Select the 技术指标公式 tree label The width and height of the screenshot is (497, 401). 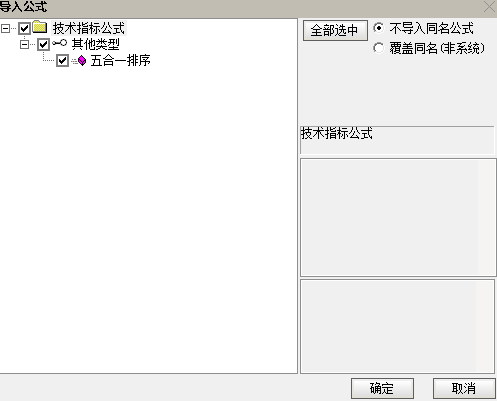pos(89,28)
